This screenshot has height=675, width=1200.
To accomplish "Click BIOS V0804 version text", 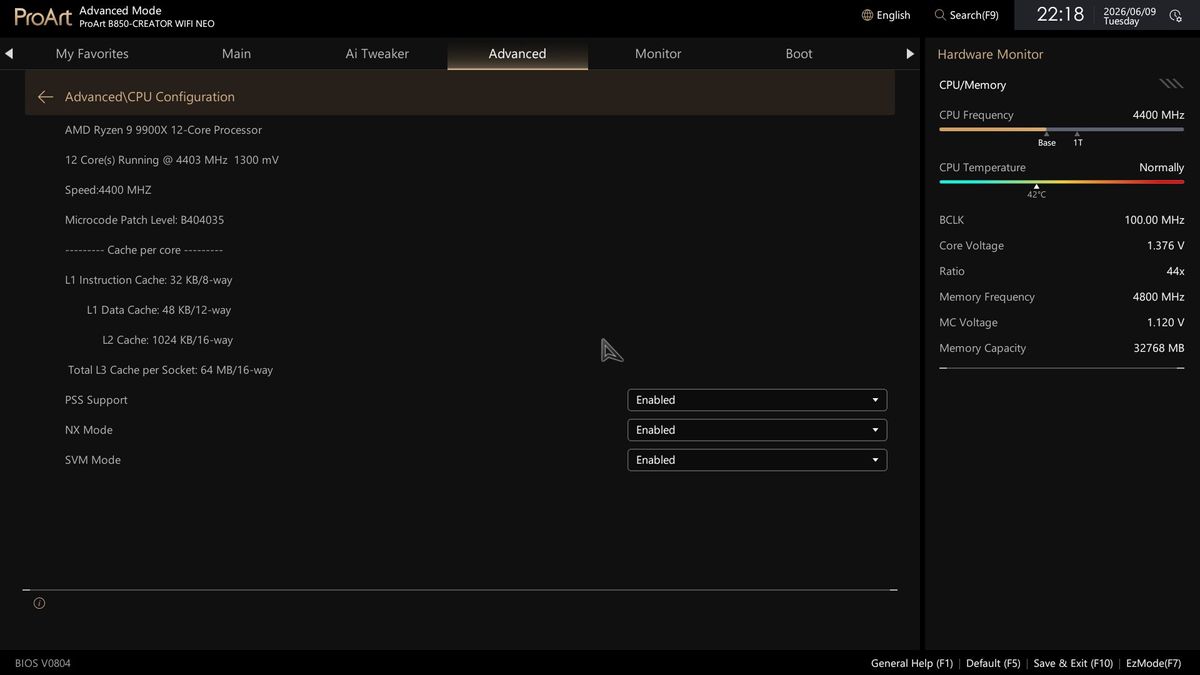I will point(43,663).
